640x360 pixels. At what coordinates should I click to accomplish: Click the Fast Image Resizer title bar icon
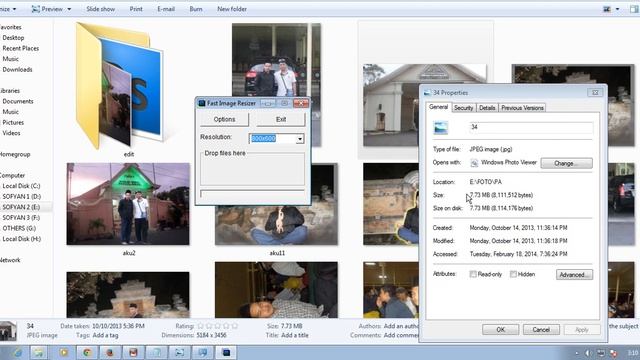[x=202, y=103]
